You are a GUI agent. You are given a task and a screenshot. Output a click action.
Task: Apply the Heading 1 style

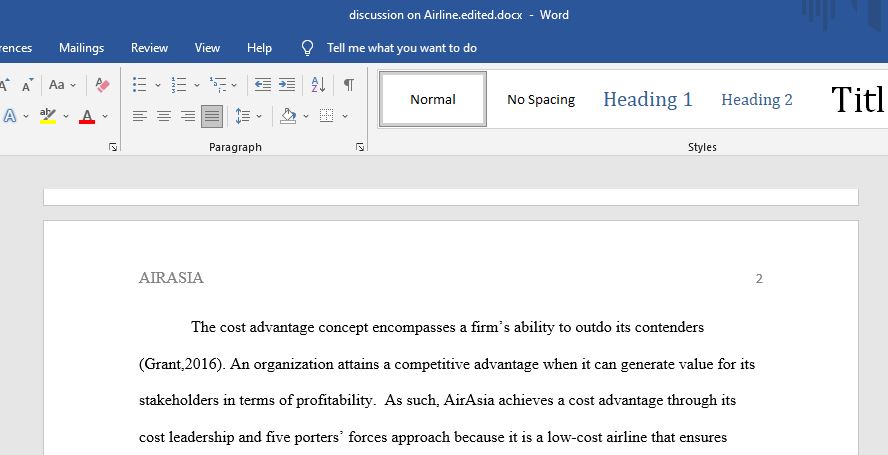point(648,100)
